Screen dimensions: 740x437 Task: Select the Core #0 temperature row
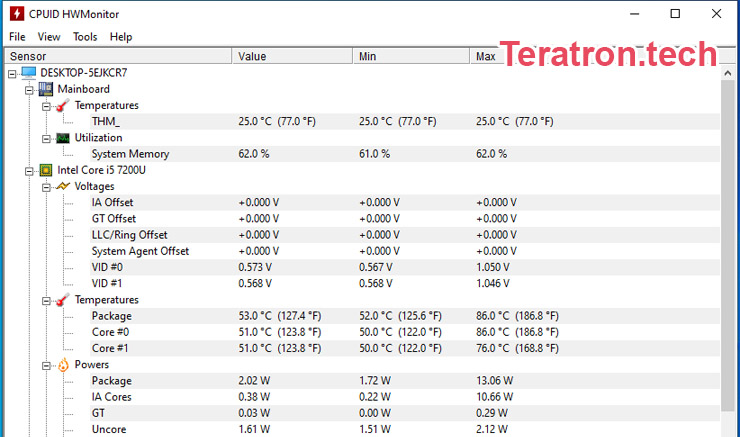405,332
